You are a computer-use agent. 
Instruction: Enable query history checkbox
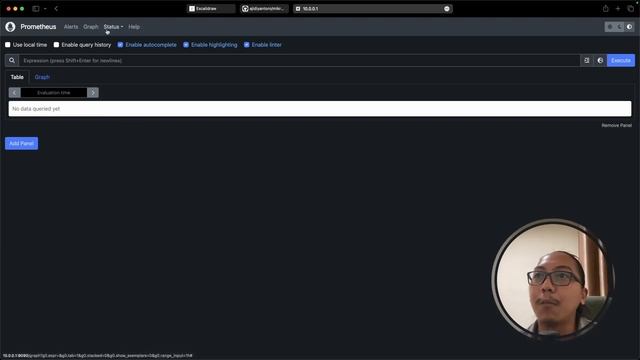(x=56, y=44)
